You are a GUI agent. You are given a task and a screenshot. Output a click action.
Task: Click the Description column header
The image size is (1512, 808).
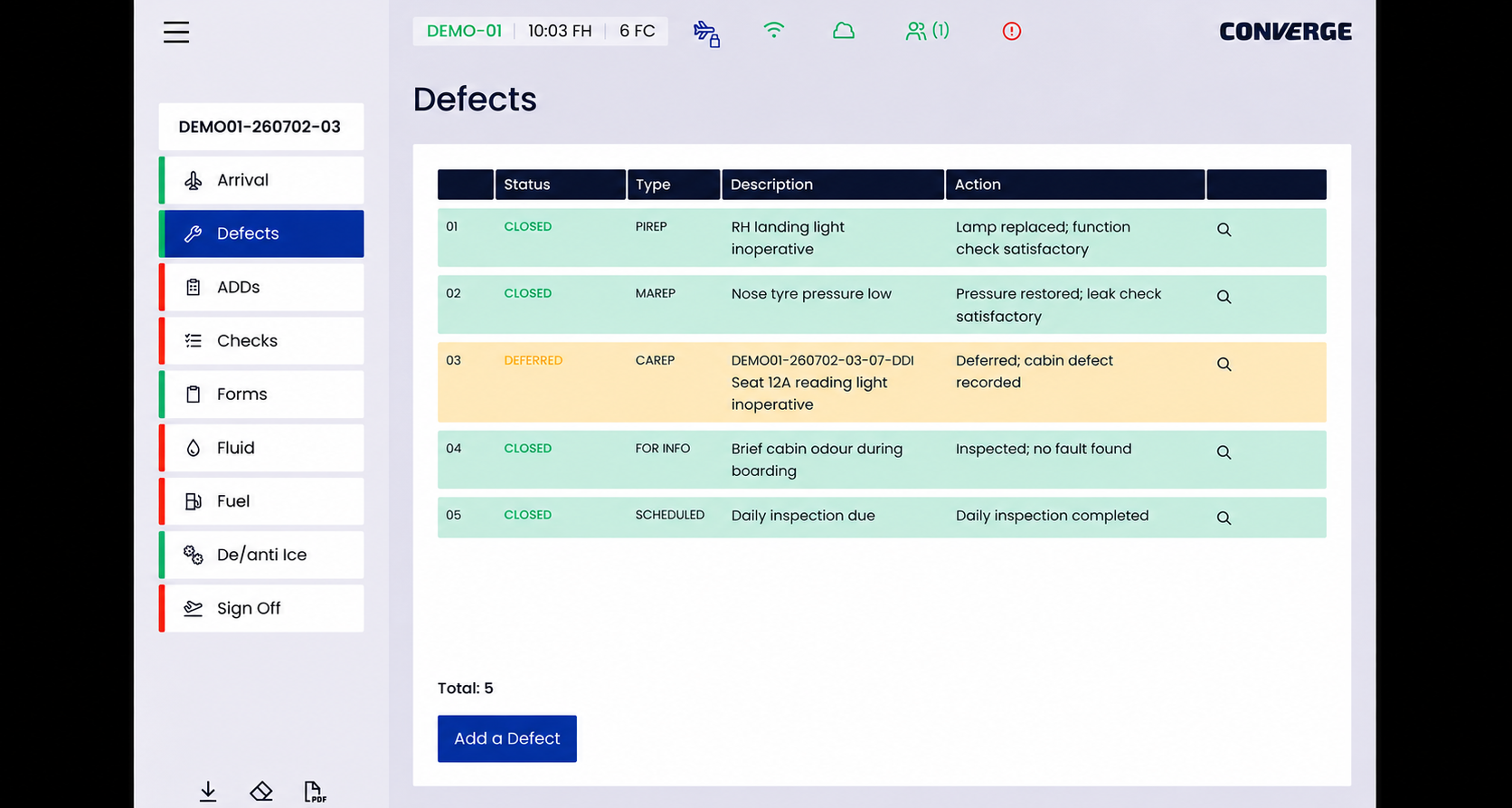coord(833,185)
